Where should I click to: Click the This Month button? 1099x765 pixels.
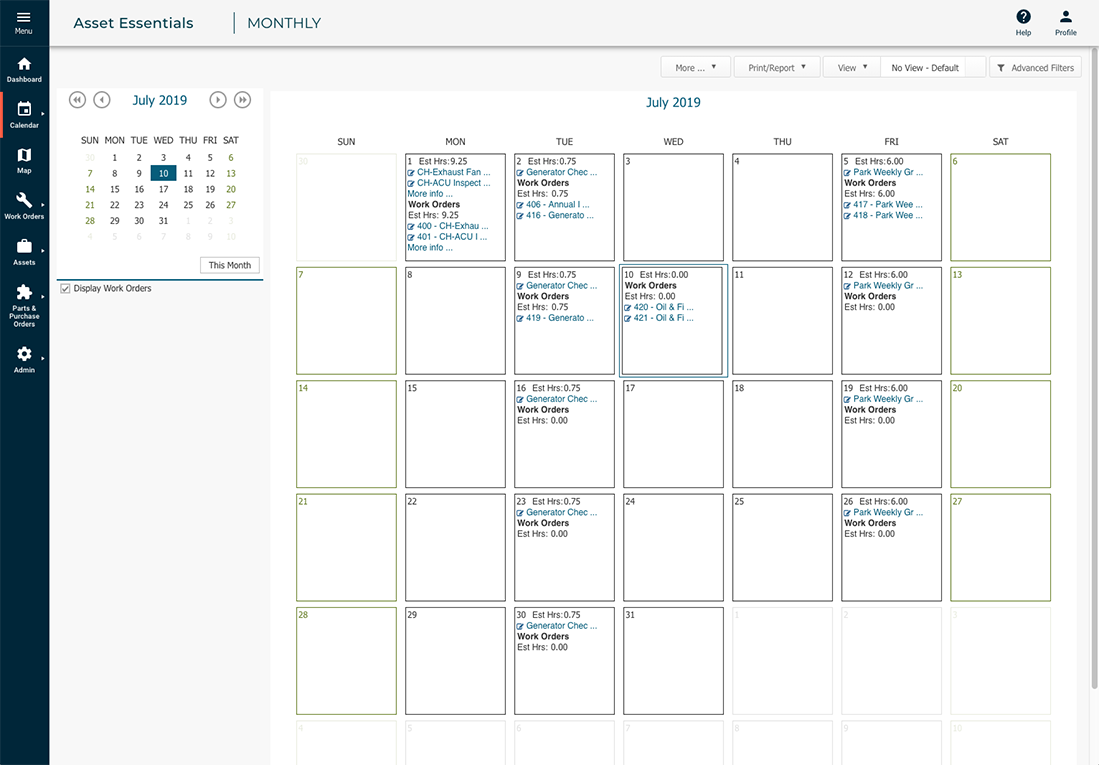230,265
